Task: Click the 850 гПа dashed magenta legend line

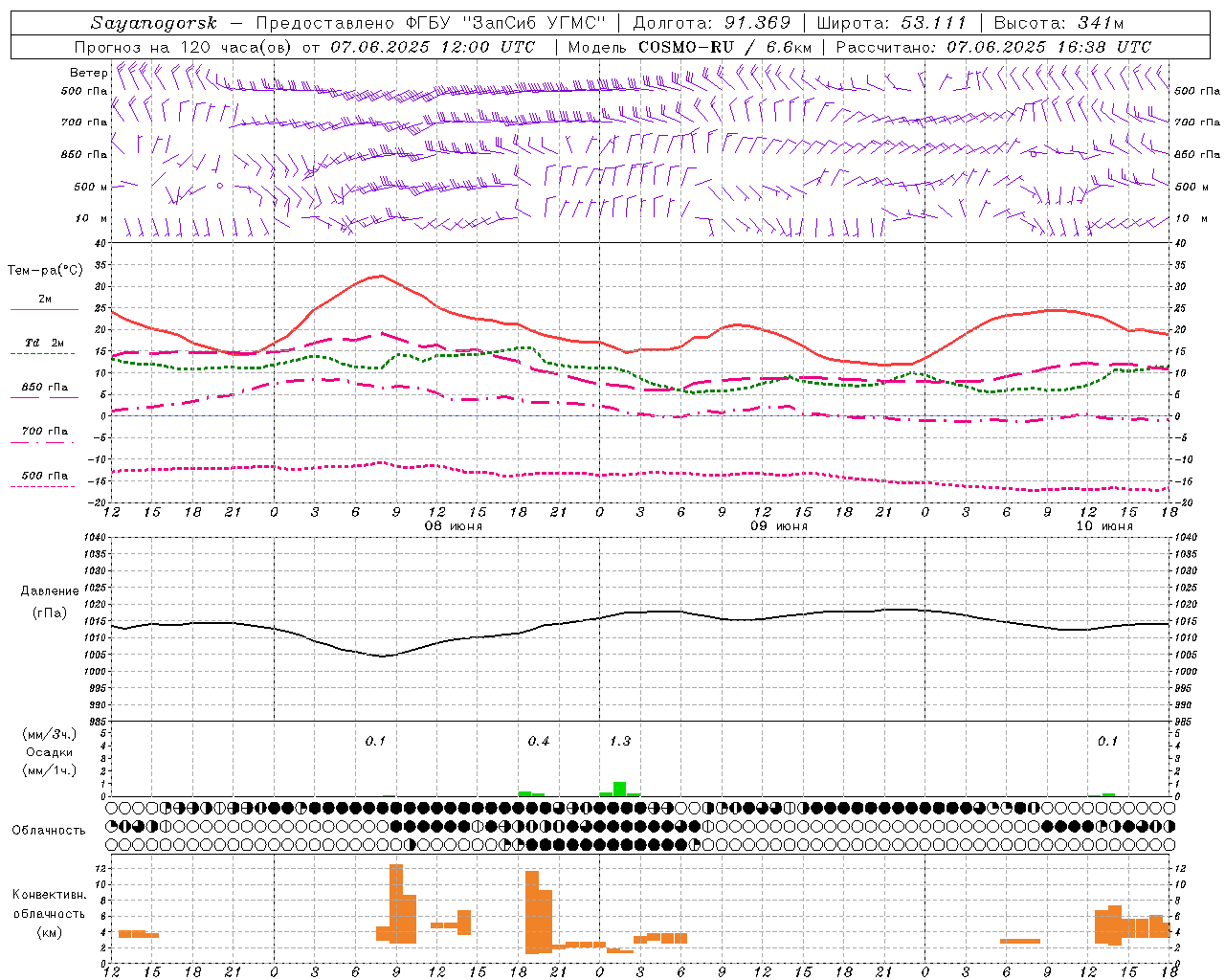Action: (44, 398)
